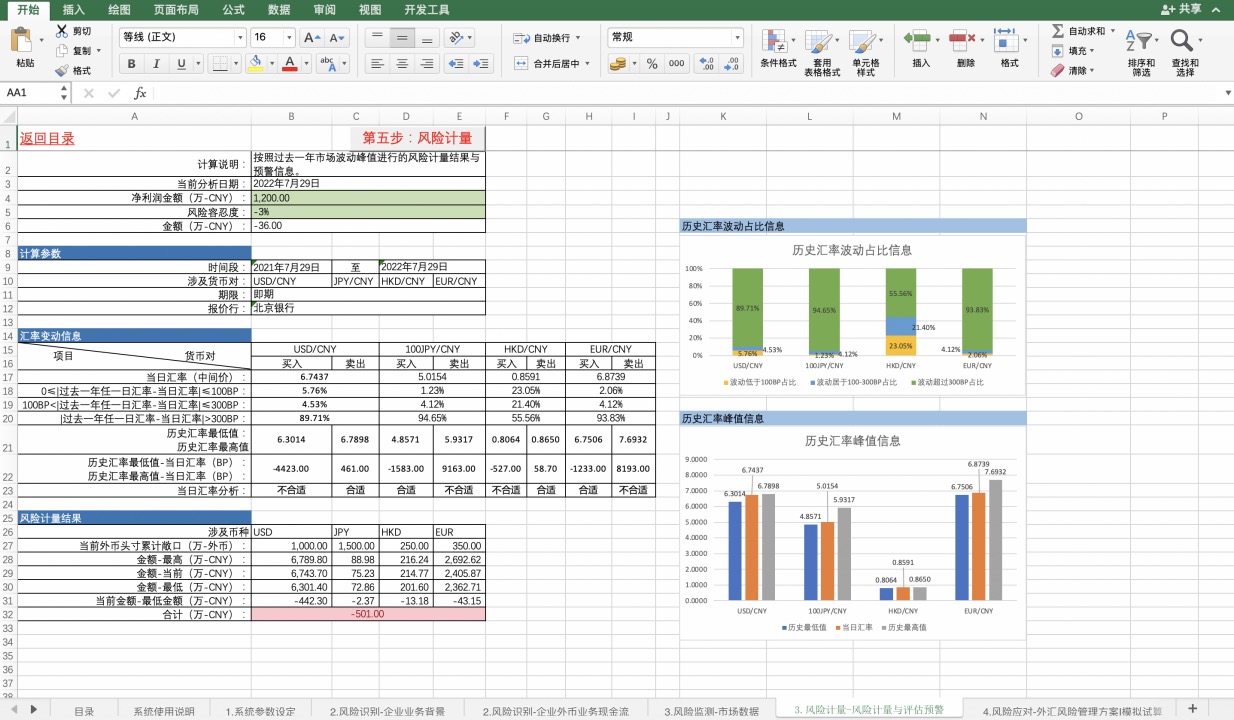Click the Conditional Formatting (条件格式) icon
1234x720 pixels.
click(x=776, y=42)
